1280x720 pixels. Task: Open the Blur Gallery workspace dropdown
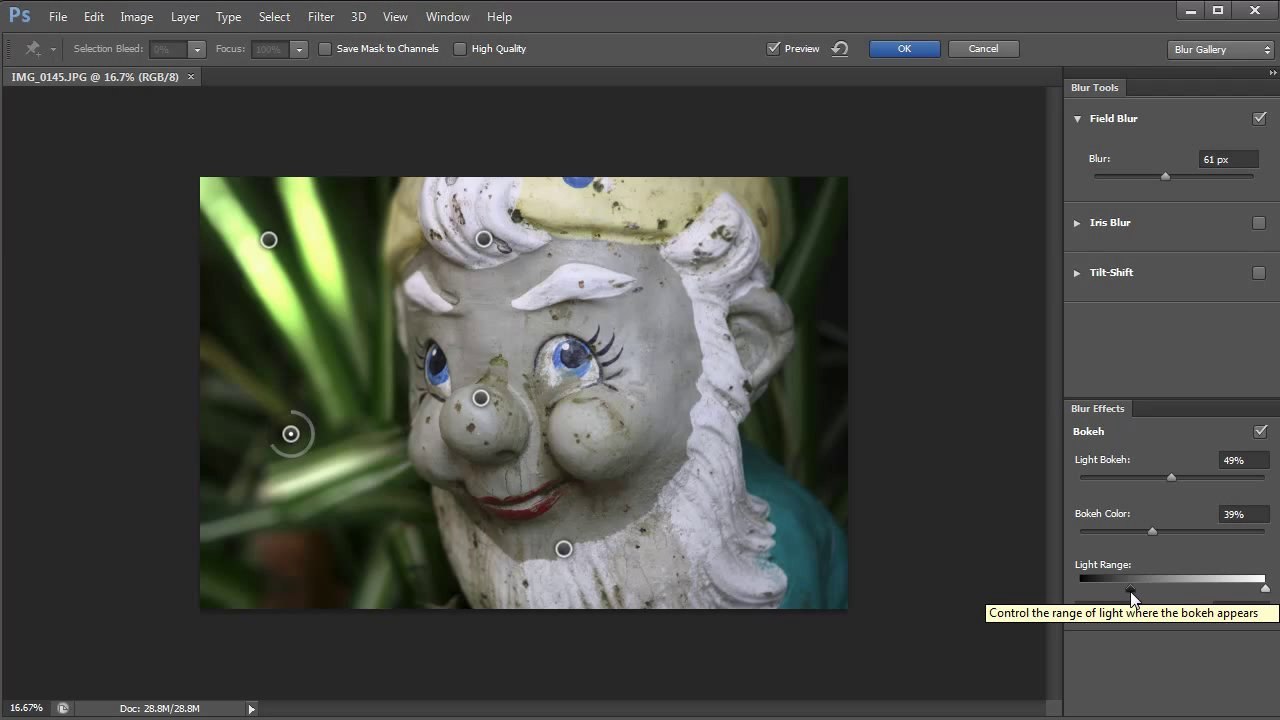[x=1220, y=49]
